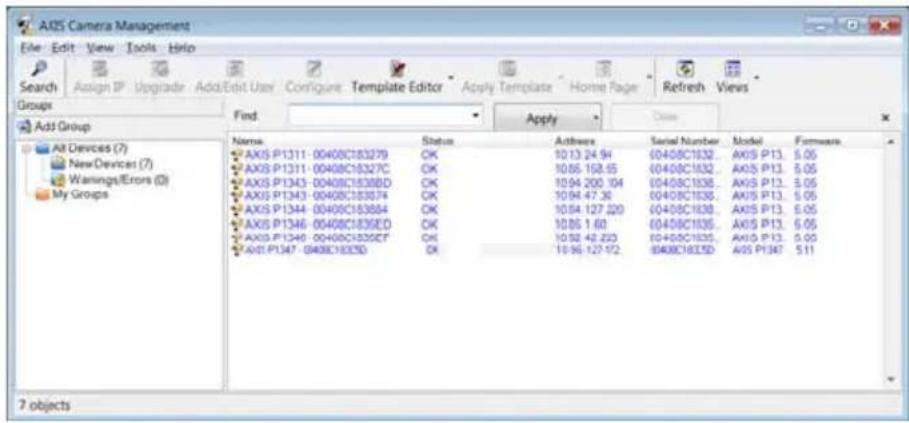Click the address 10.94.200.104
This screenshot has height=423, width=909.
pos(588,182)
